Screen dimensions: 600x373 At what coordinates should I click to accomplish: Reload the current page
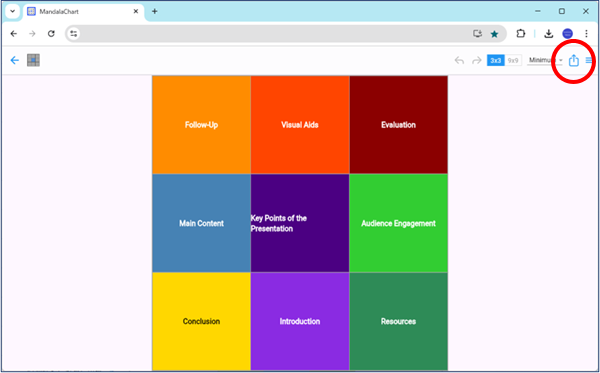click(x=51, y=34)
